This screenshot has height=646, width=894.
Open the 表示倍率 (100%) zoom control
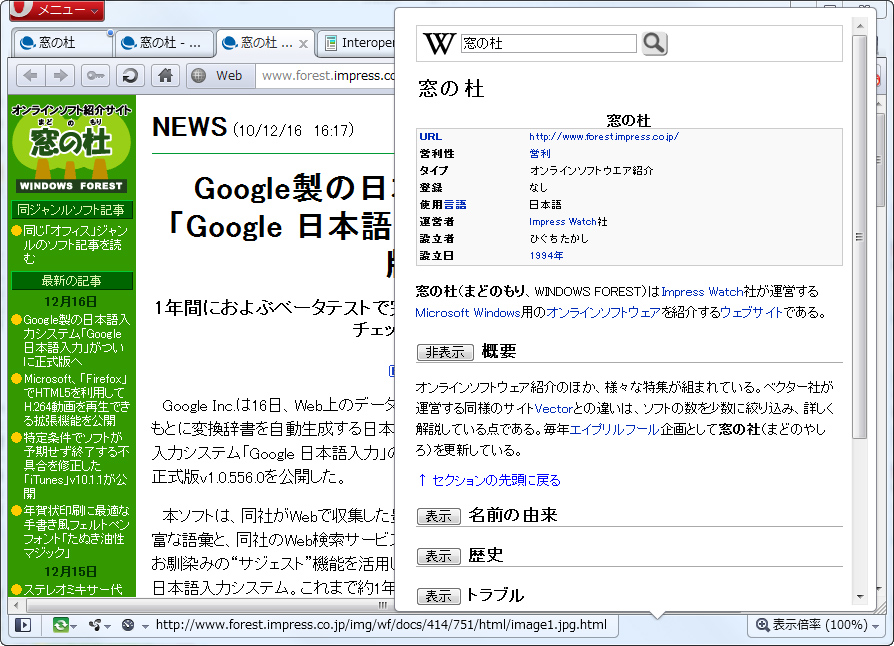tap(816, 624)
